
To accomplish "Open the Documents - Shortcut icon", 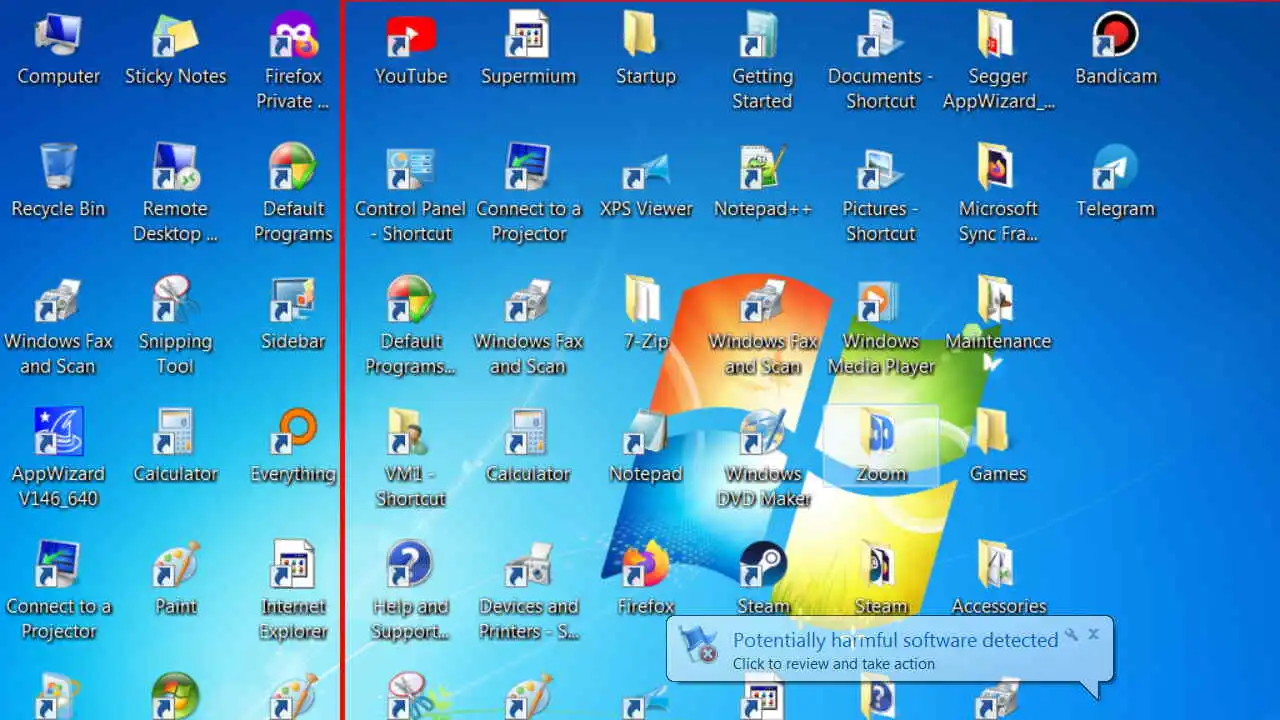I will tap(880, 60).
